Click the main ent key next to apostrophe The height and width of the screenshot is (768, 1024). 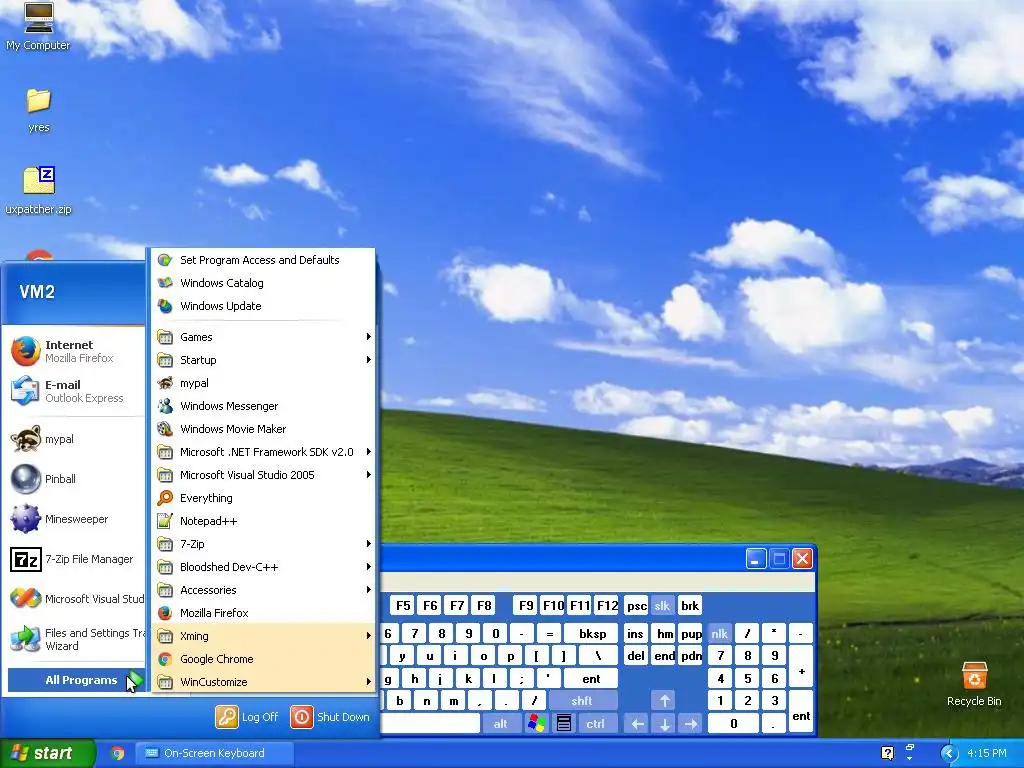coord(591,679)
